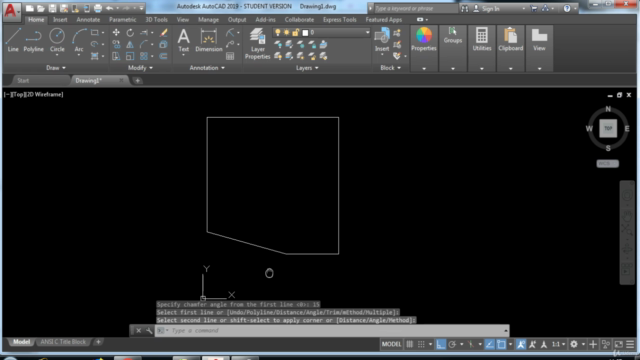This screenshot has height=360, width=640.
Task: Choose the Copy tool in Modify panel
Action: tap(116, 44)
